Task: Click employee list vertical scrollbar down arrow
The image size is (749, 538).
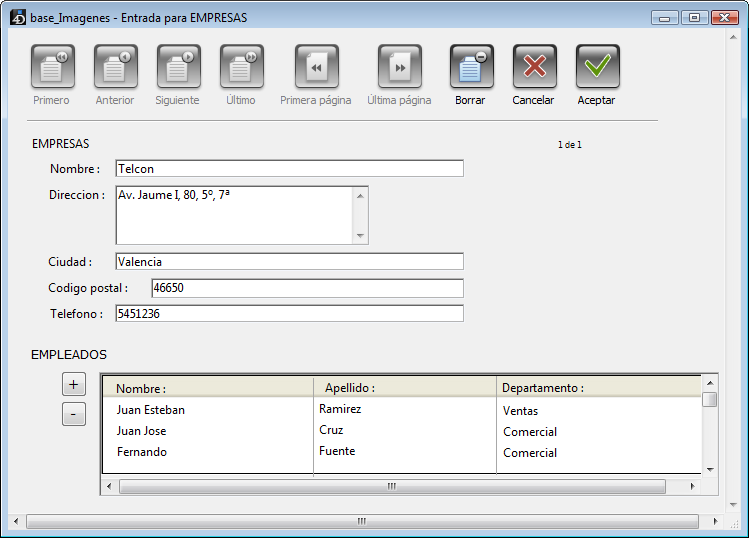Action: [x=710, y=468]
